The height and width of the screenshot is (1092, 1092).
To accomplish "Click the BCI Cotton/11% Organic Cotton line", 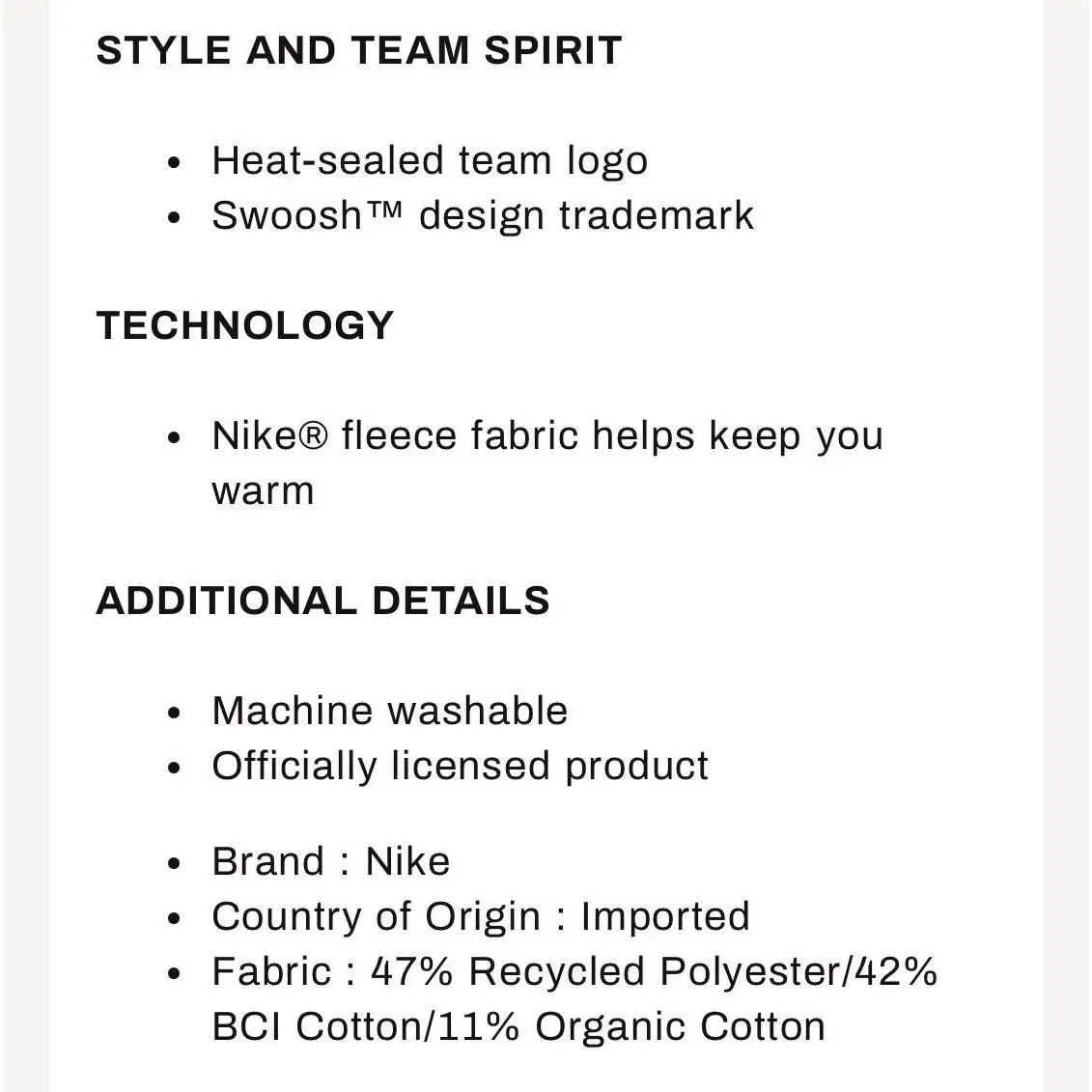I will click(518, 1026).
